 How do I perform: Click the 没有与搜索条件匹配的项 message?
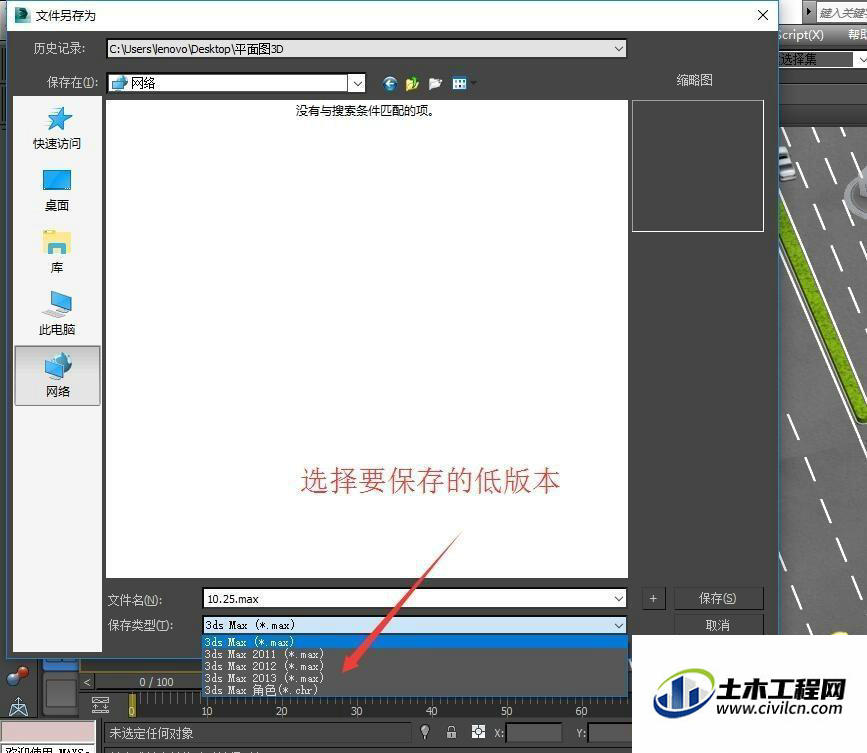pyautogui.click(x=365, y=111)
